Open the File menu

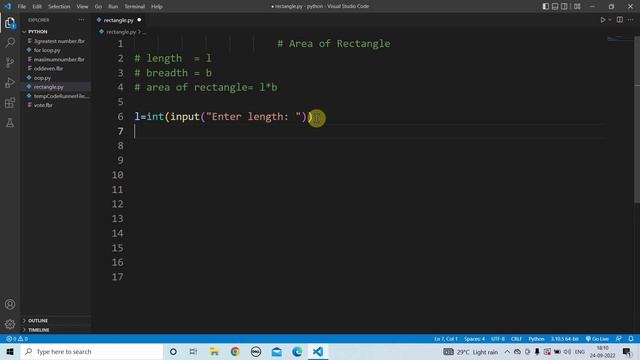pyautogui.click(x=22, y=7)
